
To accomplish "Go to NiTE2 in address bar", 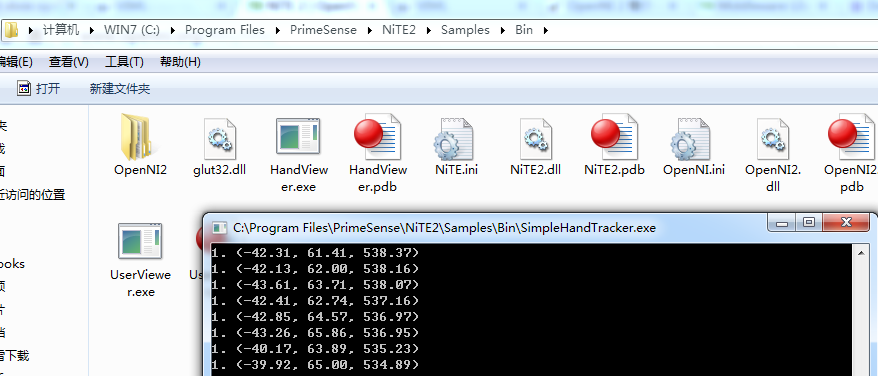I will [x=399, y=30].
